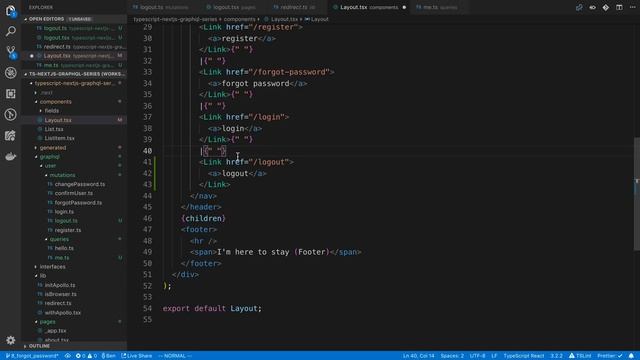Screen dimensions: 640x360
Task: Change the LF end of line sequence
Action: tap(494, 356)
